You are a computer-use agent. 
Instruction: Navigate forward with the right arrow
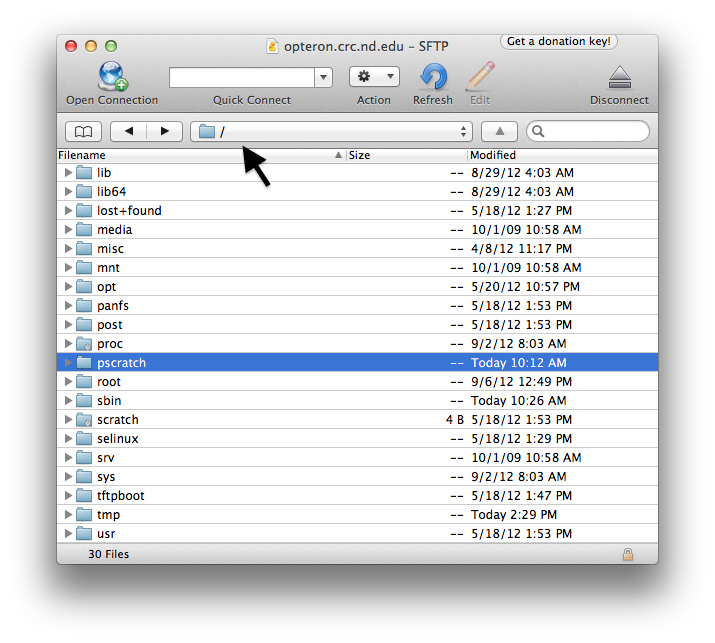(164, 132)
